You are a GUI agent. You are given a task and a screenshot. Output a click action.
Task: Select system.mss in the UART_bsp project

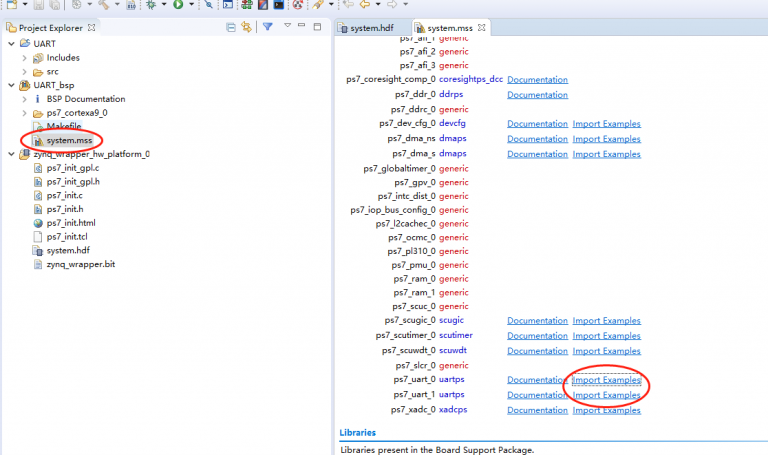pyautogui.click(x=69, y=141)
